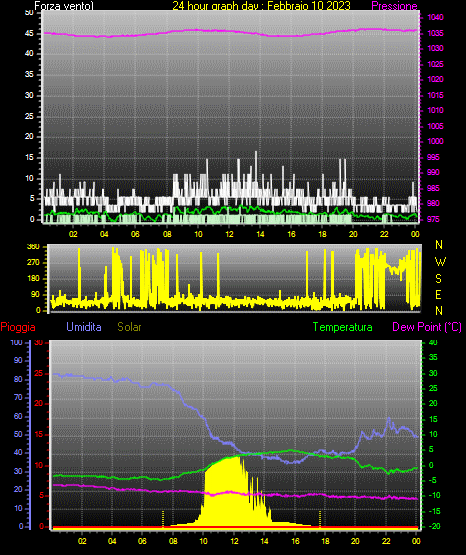Click the 12 hour mark on wind graph
This screenshot has width=466, height=555.
coord(229,234)
